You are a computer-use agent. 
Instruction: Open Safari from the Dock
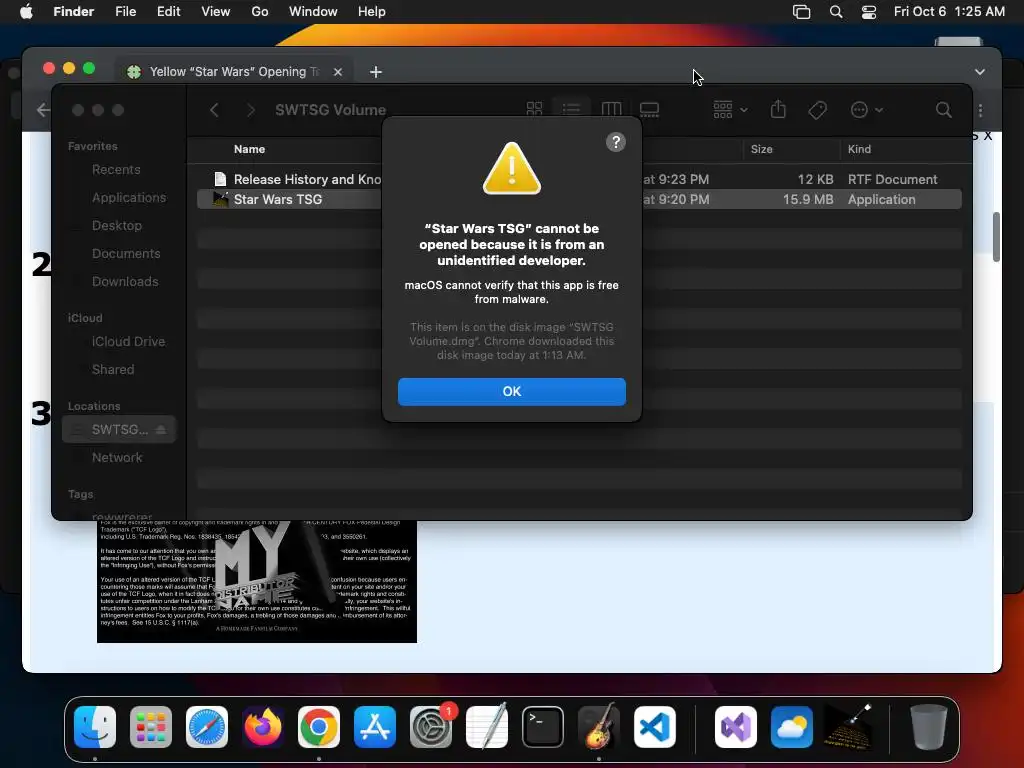[207, 727]
